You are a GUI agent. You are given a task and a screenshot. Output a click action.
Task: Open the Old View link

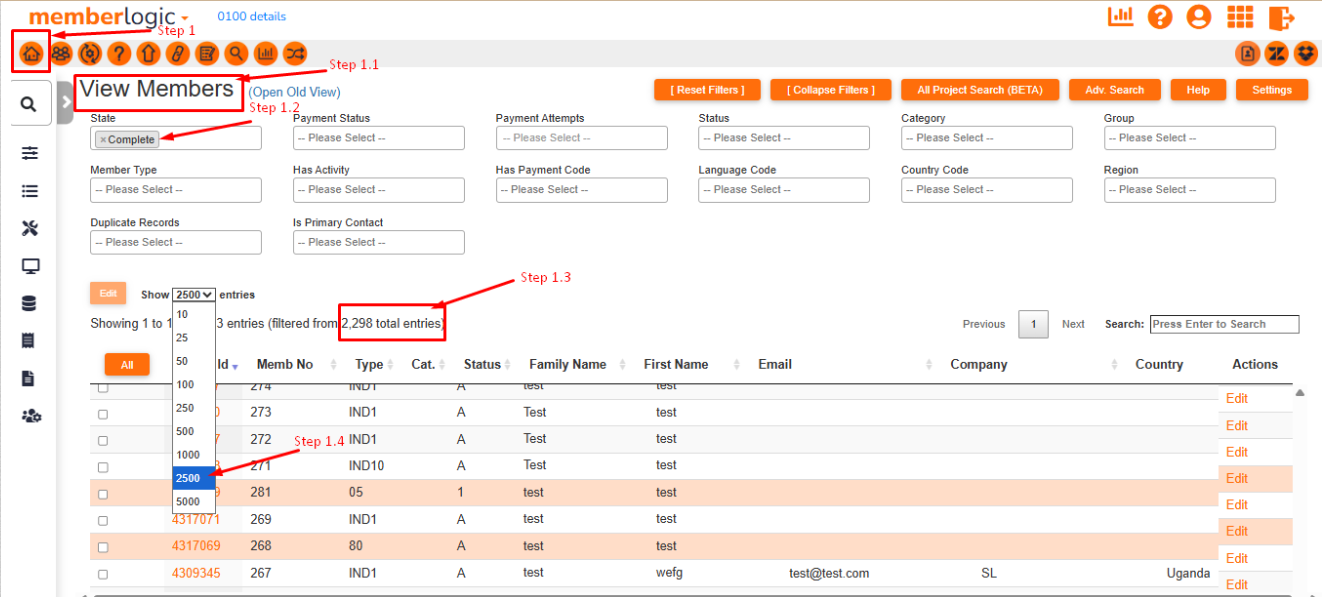[x=294, y=92]
